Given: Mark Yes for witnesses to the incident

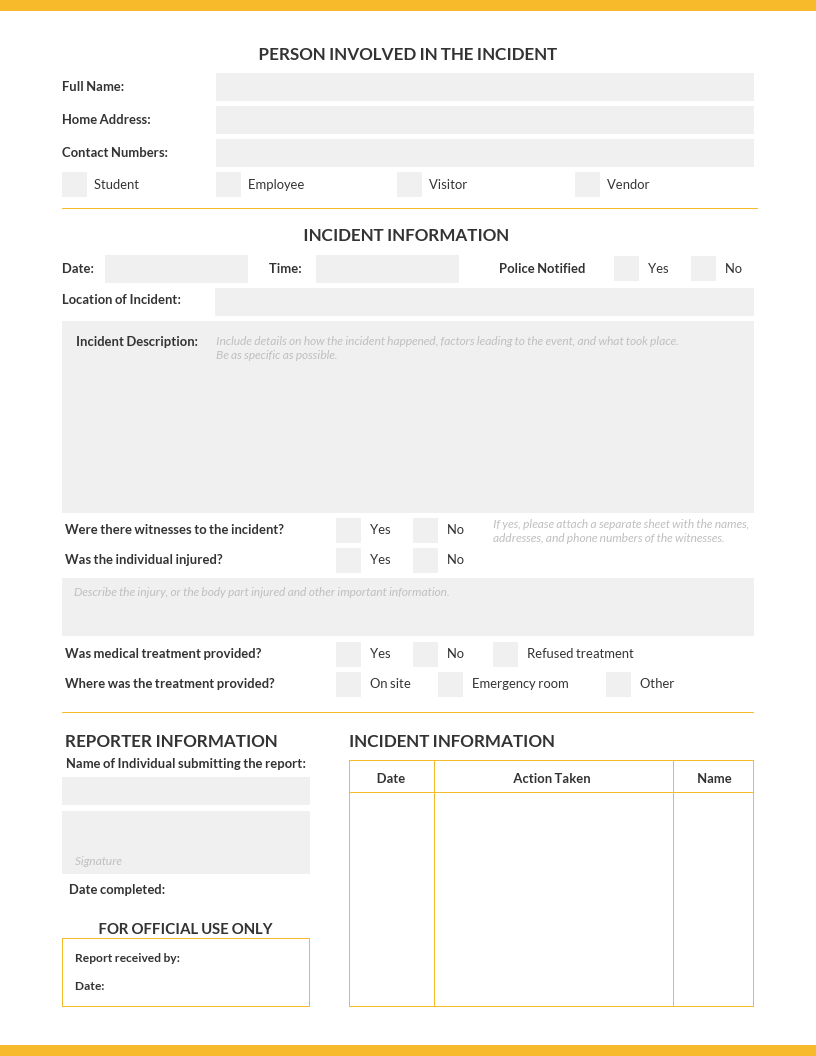Looking at the screenshot, I should pos(348,529).
